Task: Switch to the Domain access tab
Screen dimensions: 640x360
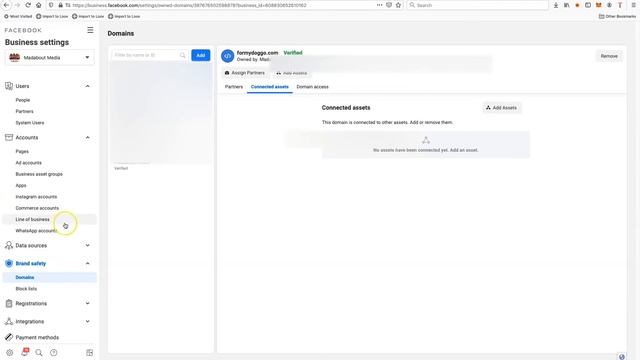Action: 312,87
